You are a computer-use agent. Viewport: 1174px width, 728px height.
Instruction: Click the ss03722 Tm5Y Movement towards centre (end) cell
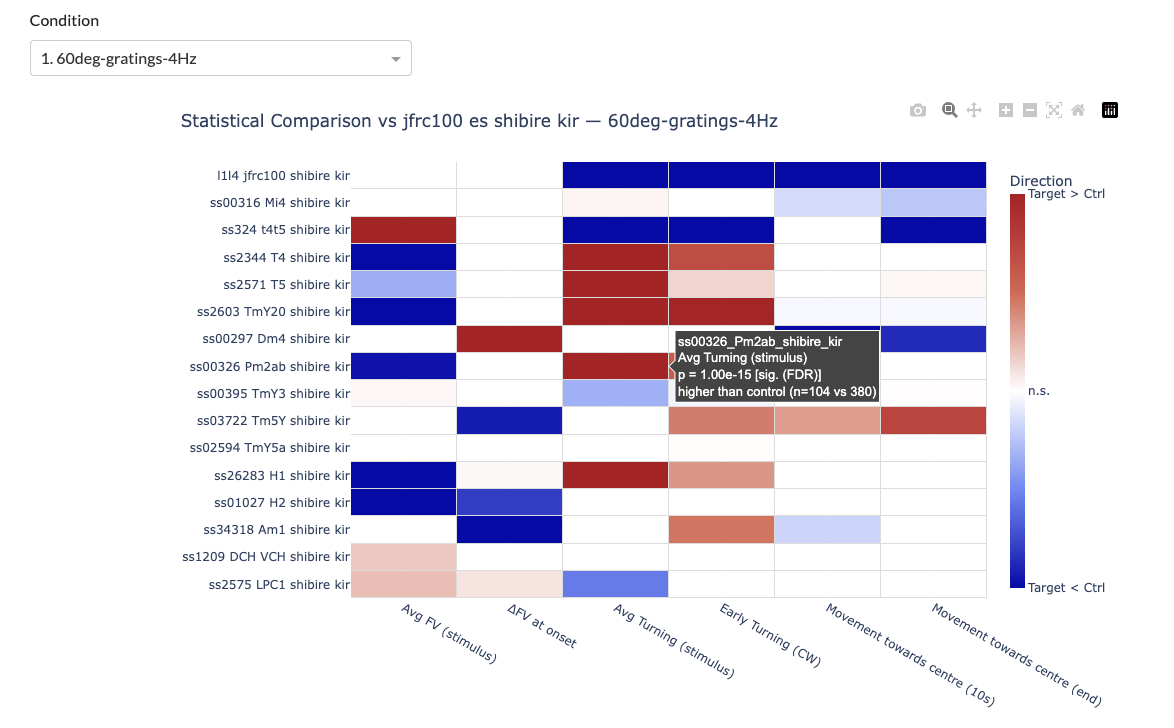(933, 421)
